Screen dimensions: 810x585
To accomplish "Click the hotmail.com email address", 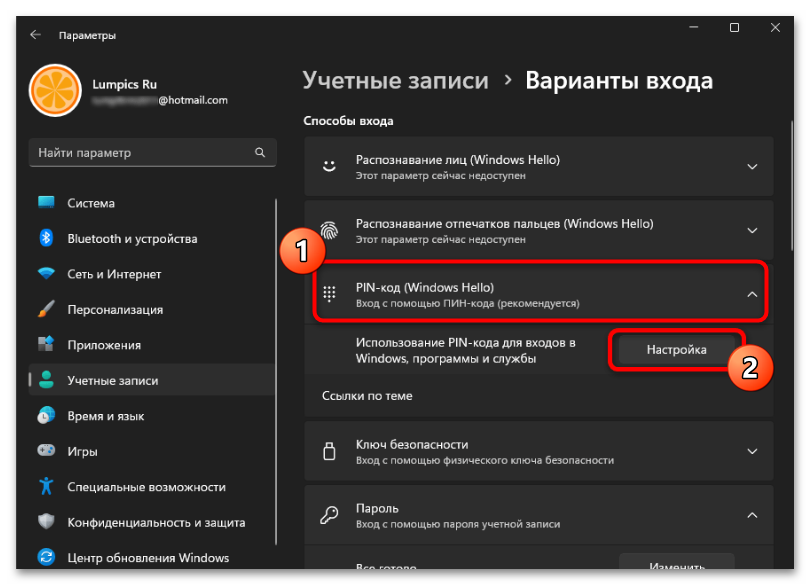I will (160, 100).
